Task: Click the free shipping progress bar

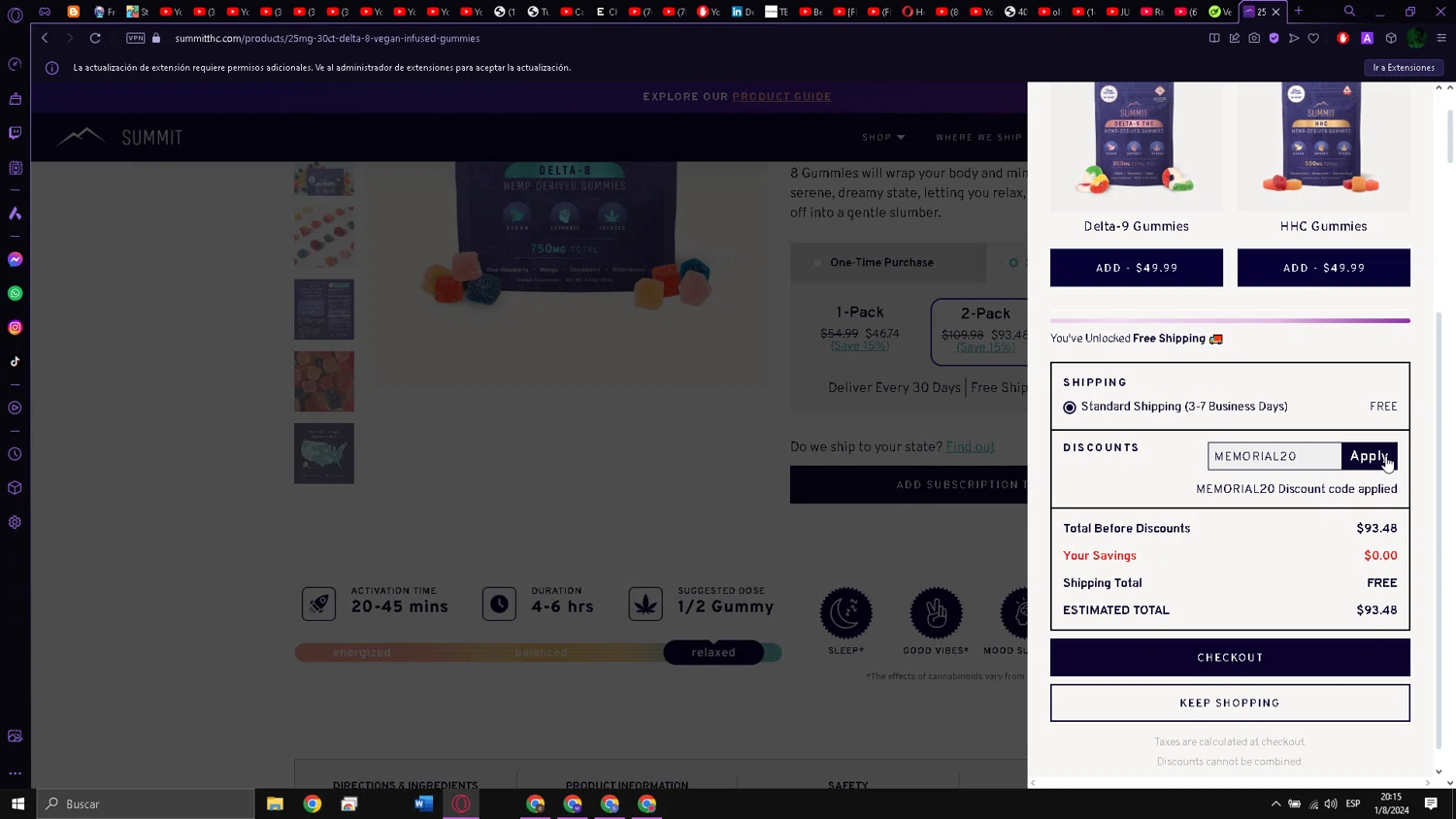Action: [1230, 320]
